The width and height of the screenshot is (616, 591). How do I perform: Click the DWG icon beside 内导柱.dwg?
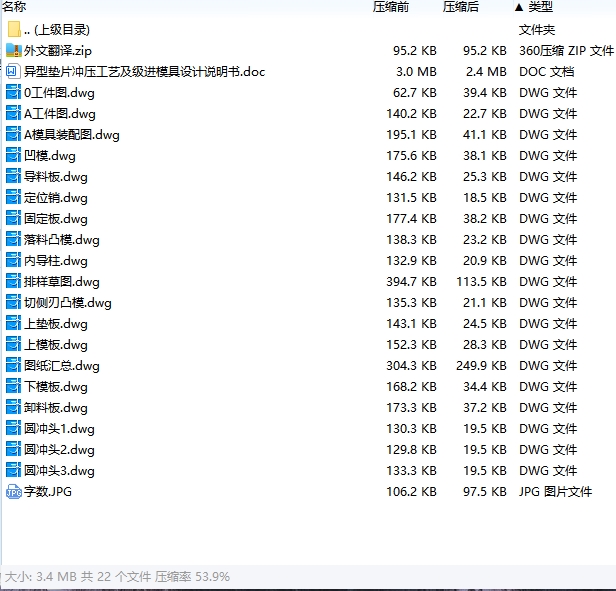[x=13, y=261]
